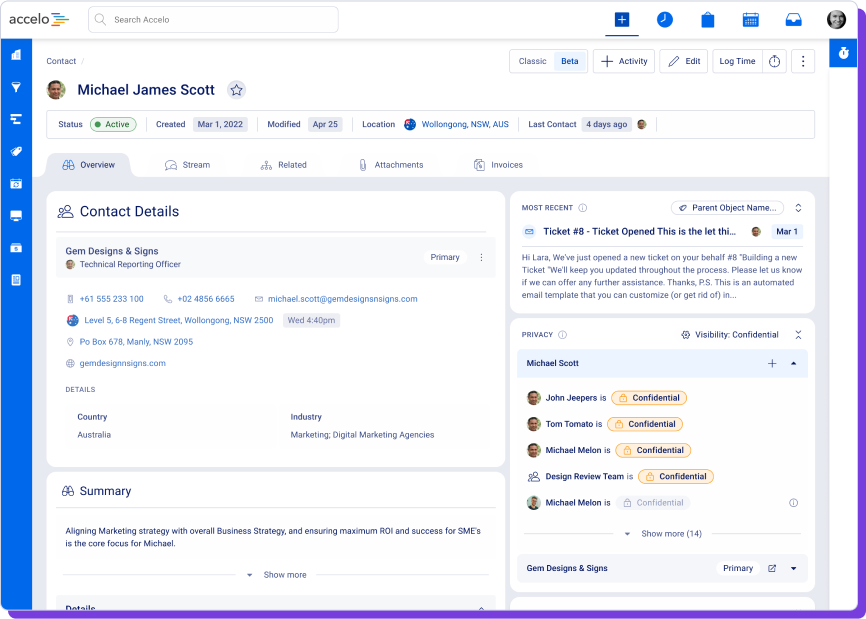866x619 pixels.
Task: Open the companies building icon in left sidebar
Action: (x=16, y=55)
